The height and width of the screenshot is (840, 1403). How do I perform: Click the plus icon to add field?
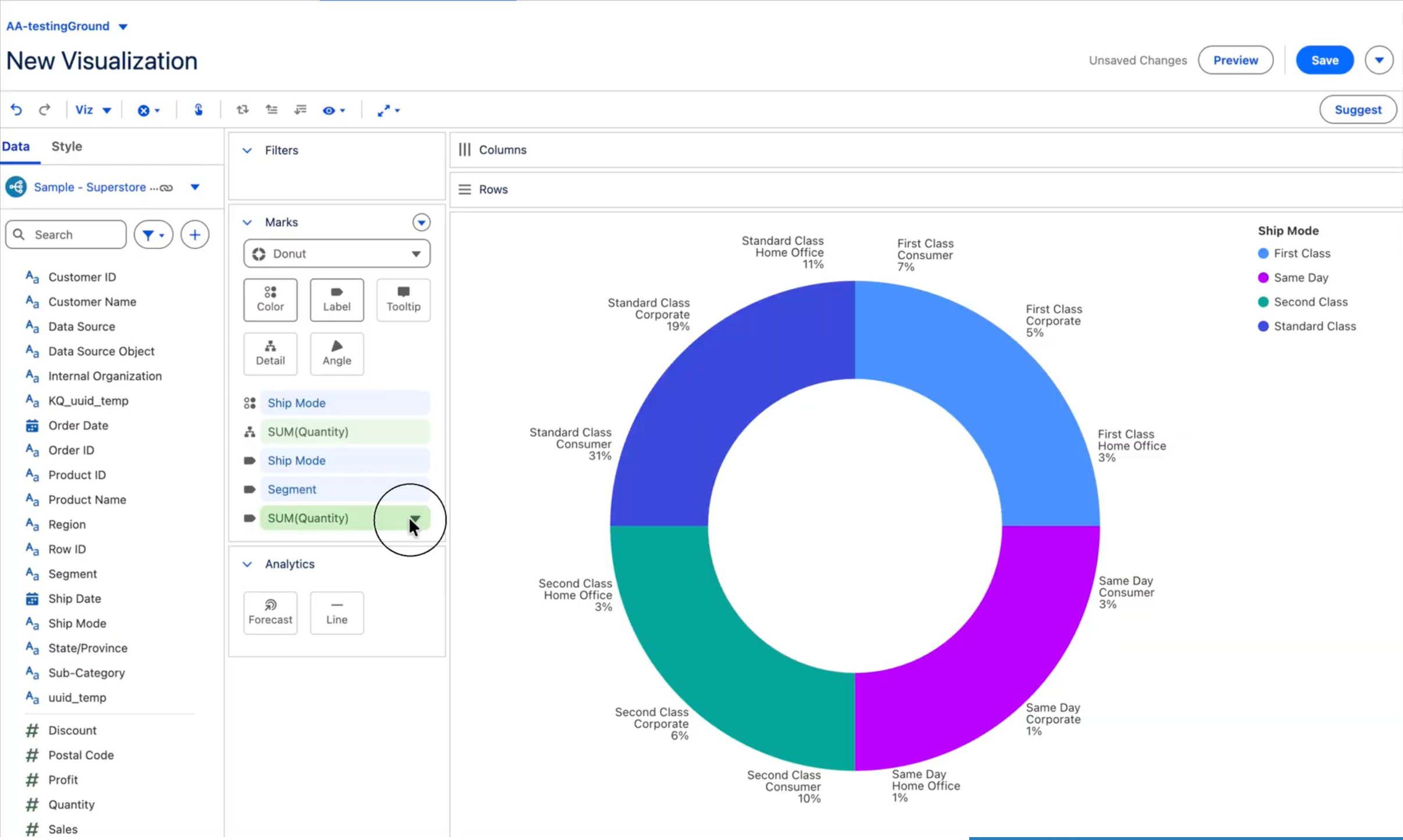(195, 235)
